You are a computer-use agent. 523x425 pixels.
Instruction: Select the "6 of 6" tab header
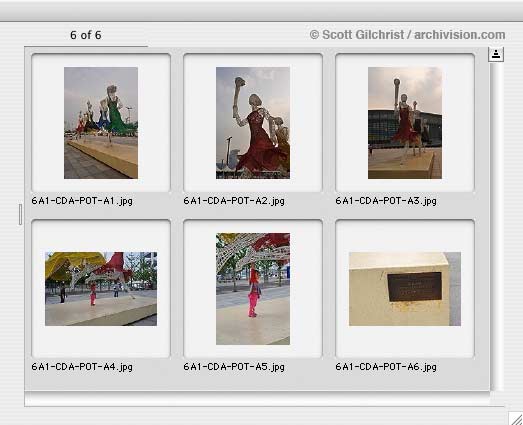click(x=86, y=35)
